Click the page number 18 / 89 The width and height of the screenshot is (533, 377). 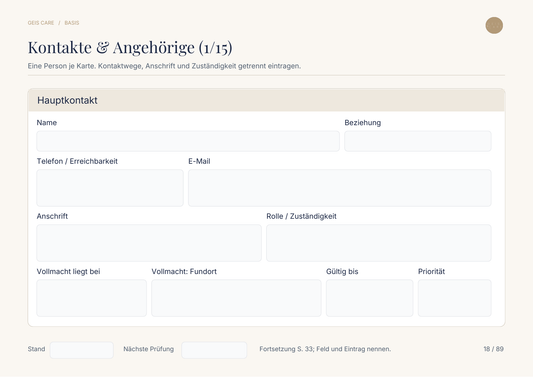493,349
